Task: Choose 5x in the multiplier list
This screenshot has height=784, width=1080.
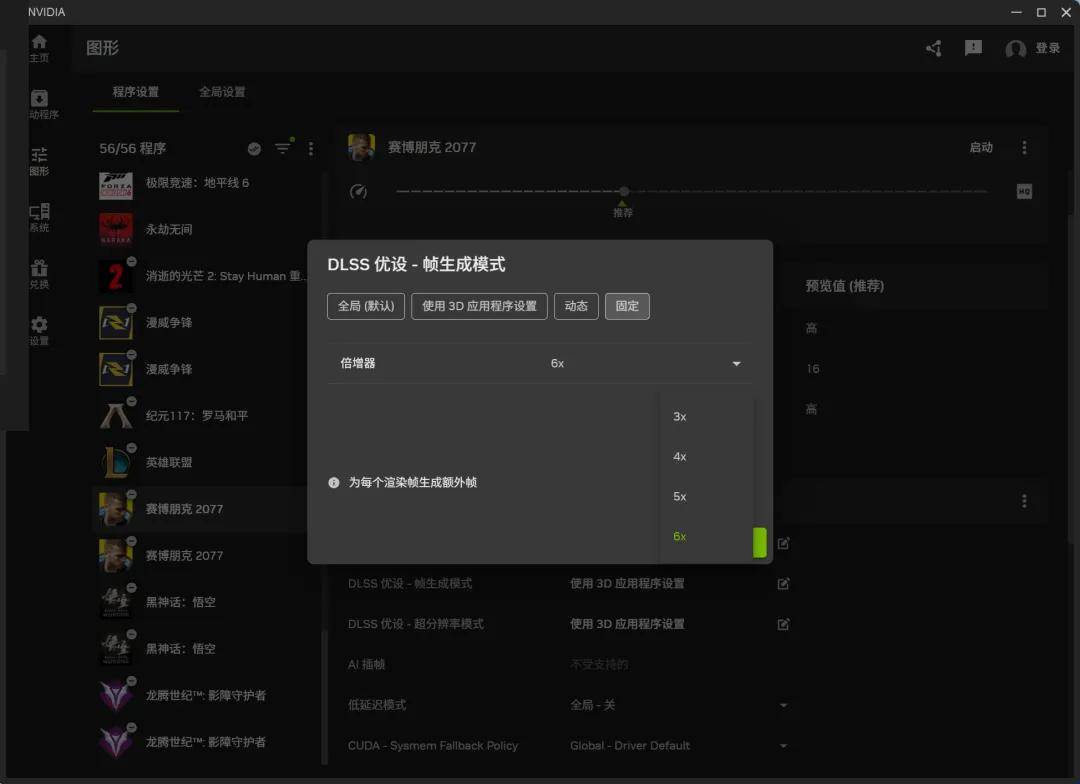Action: coord(707,497)
